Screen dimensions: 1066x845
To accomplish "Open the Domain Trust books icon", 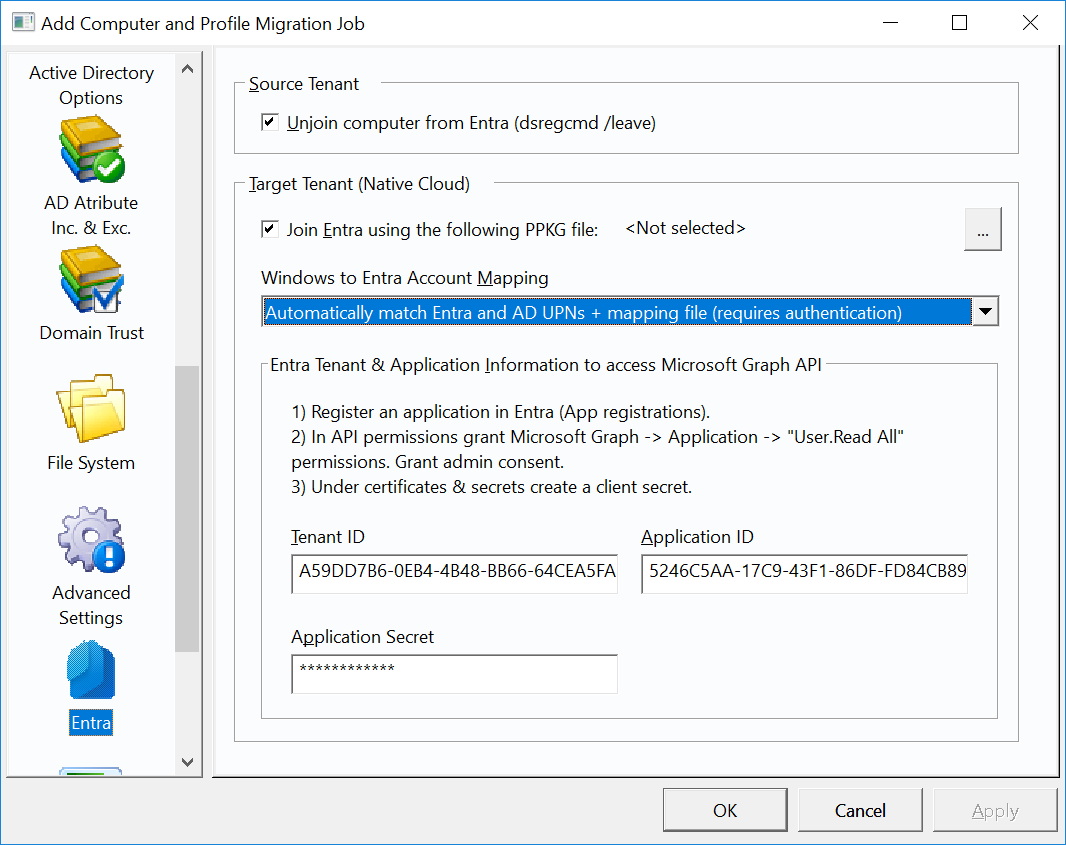I will tap(92, 279).
